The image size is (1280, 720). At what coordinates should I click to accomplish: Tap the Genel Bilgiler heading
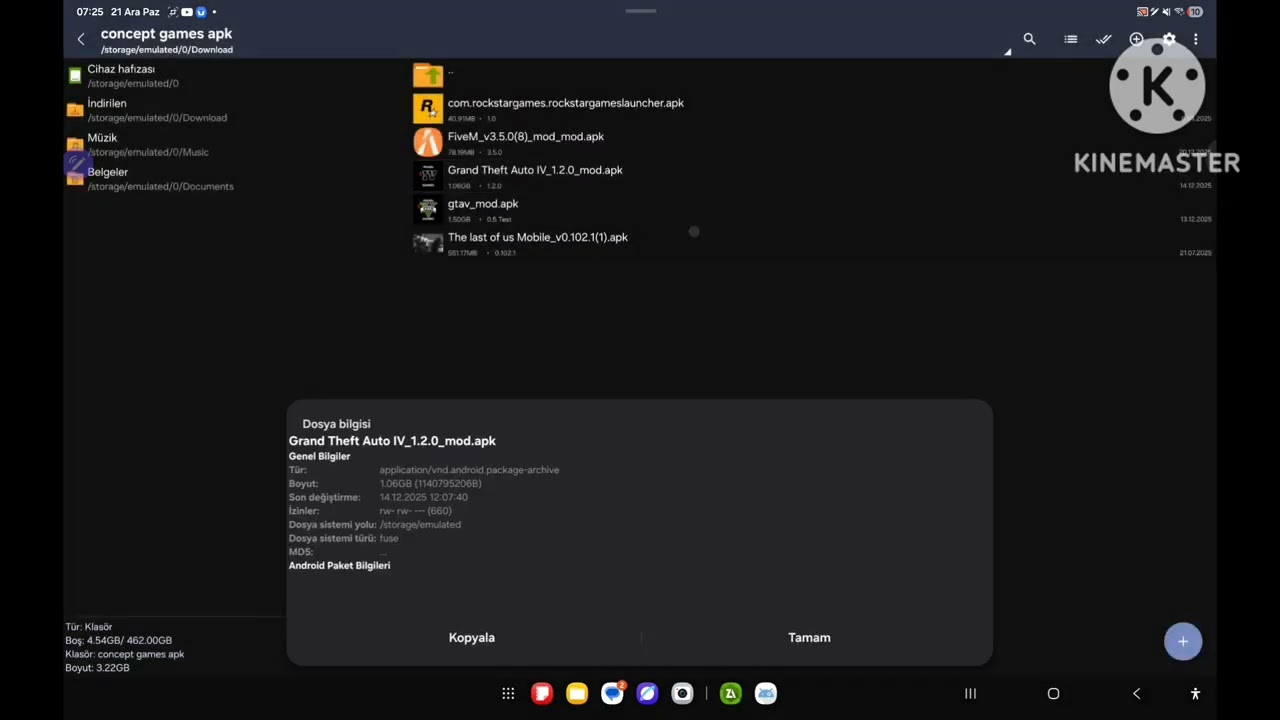click(x=319, y=456)
